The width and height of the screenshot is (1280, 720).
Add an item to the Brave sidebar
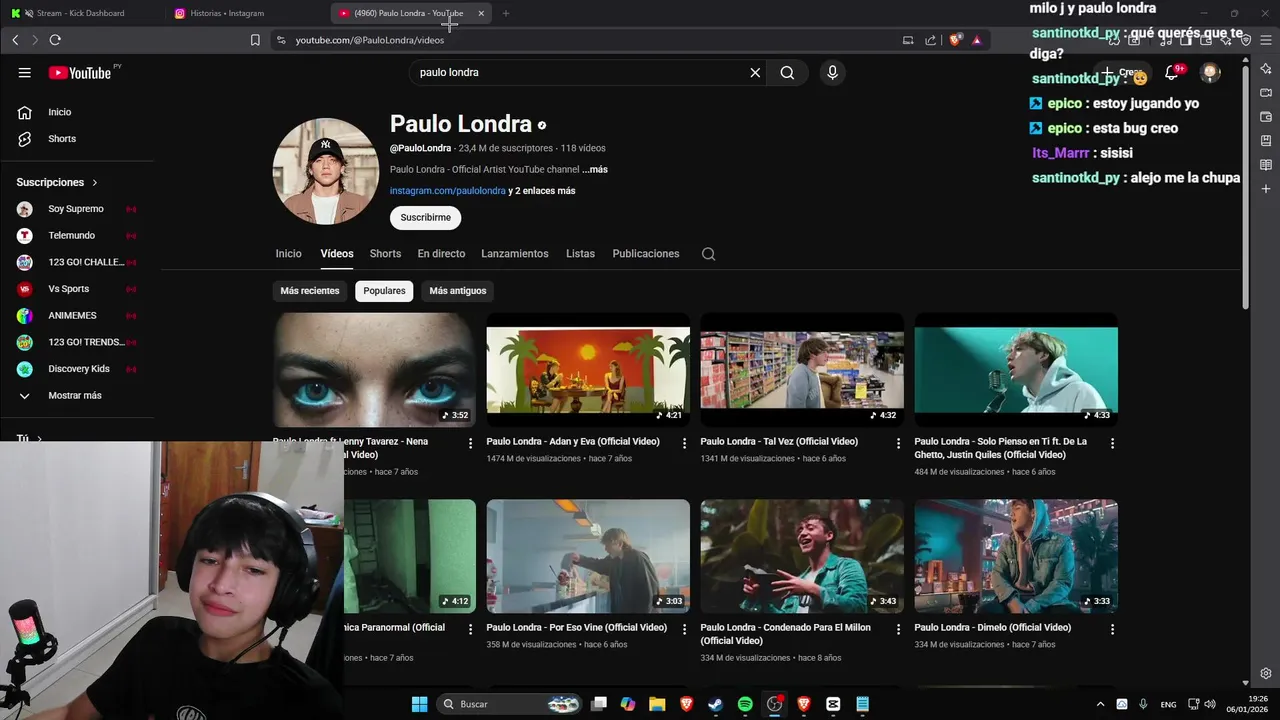pos(1266,189)
